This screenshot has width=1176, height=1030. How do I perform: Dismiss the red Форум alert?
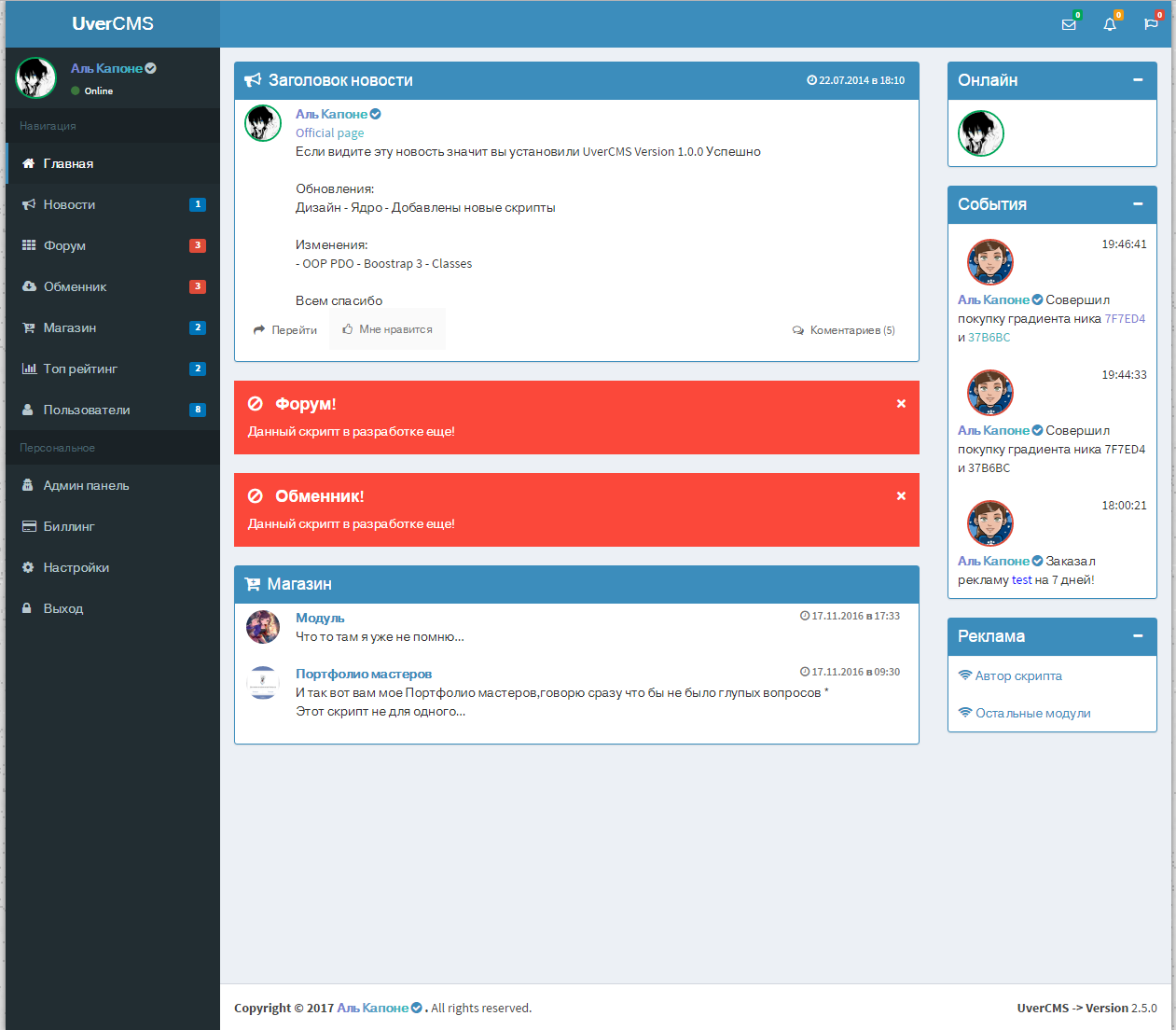pos(901,404)
